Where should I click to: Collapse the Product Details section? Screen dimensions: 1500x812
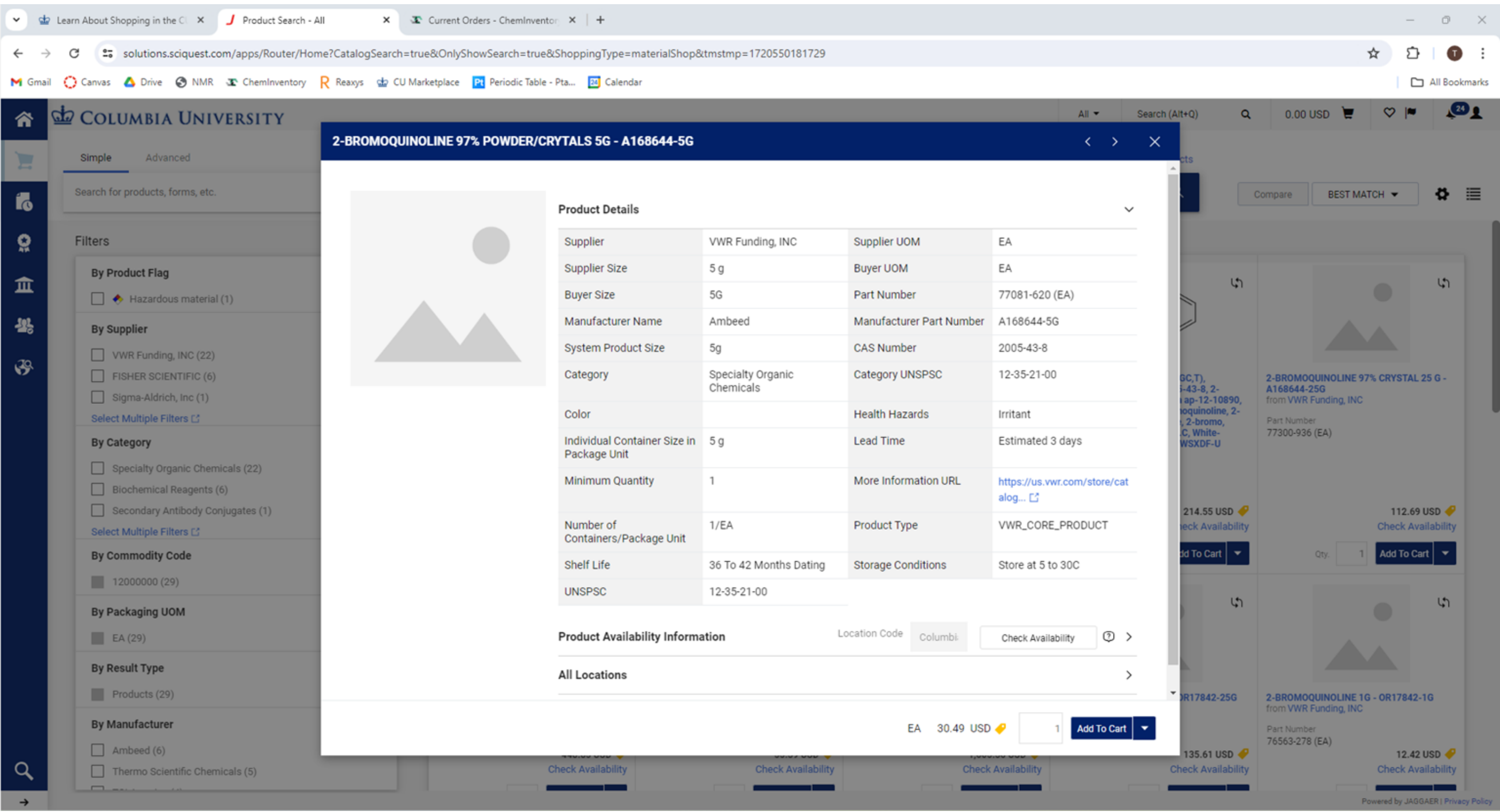click(1129, 210)
